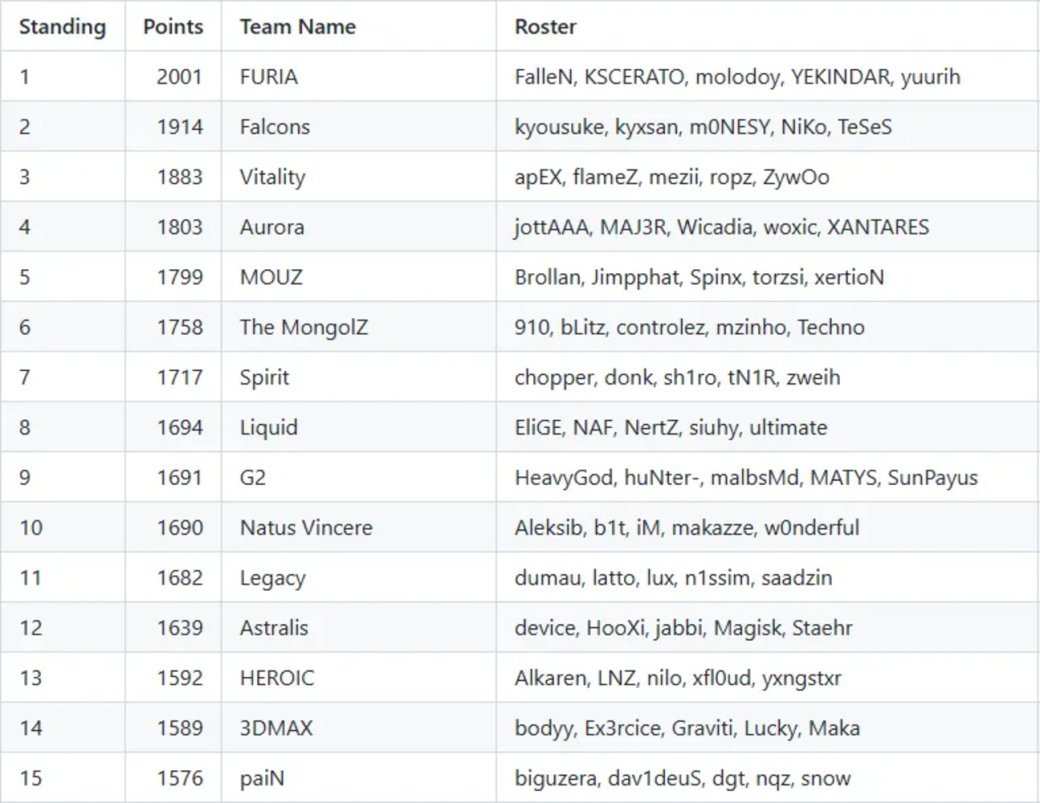Click the Astralis team name cell
1040x803 pixels.
click(x=274, y=628)
